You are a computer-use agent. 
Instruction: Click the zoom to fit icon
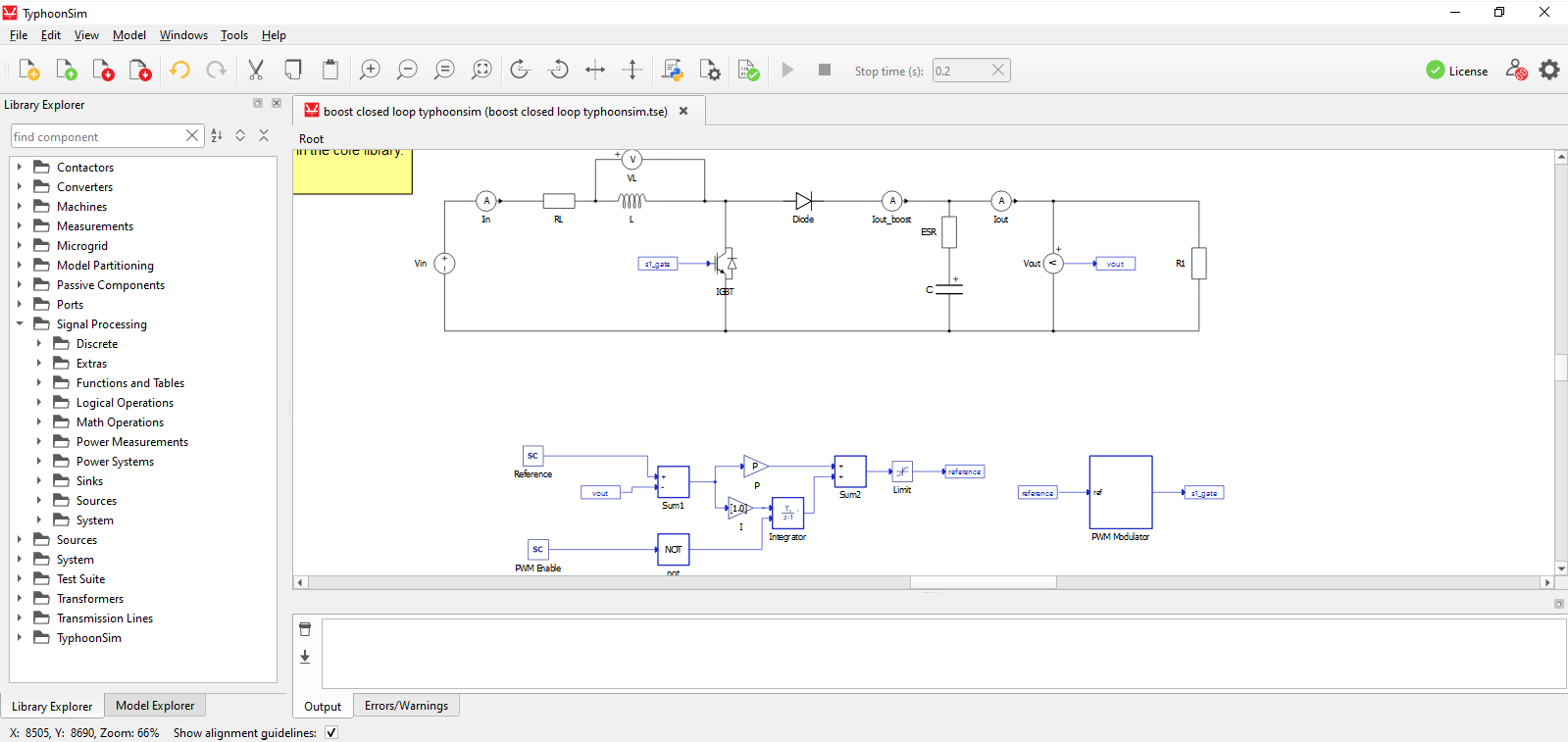coord(481,70)
